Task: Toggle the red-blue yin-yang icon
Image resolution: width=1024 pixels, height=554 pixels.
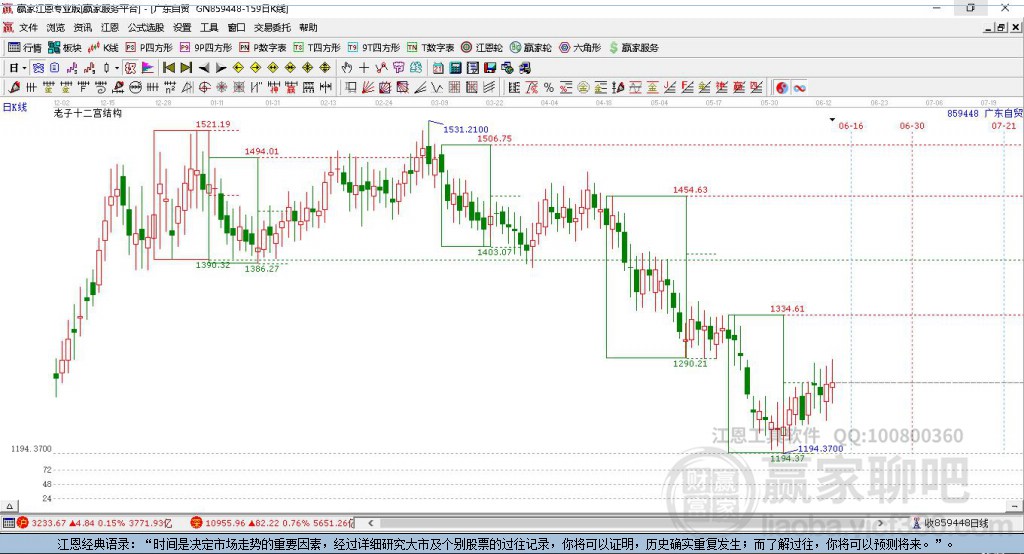Action: point(782,88)
